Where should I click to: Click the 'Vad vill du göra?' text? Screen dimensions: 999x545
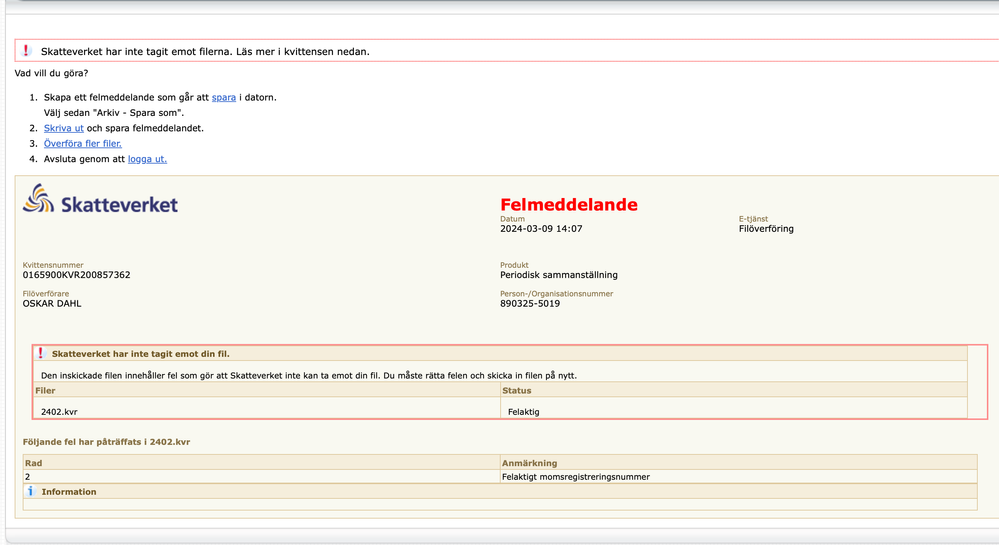tap(52, 73)
